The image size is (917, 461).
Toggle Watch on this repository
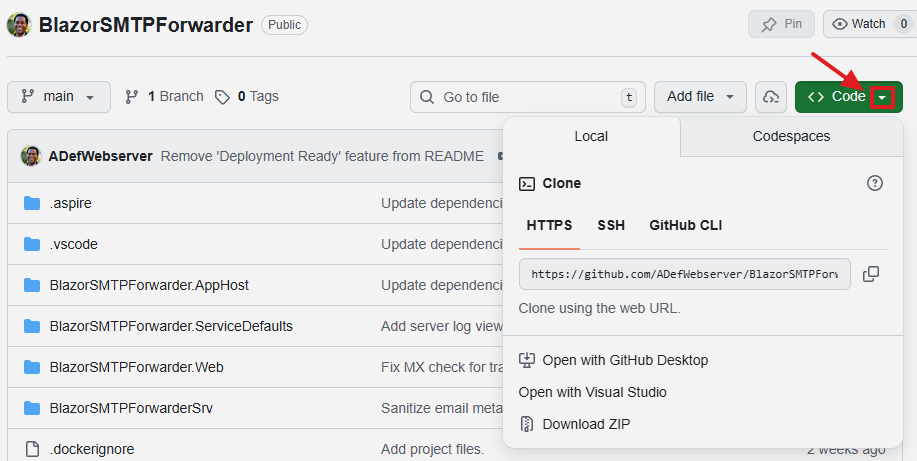[858, 24]
